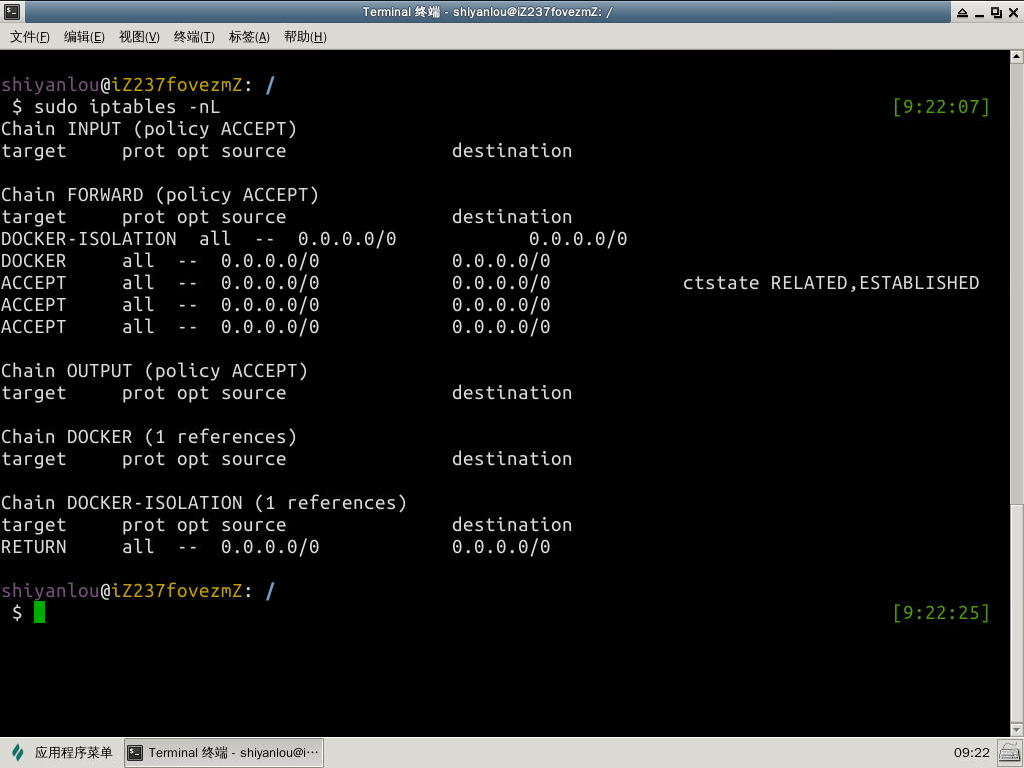Open the 编辑(E) menu
1024x768 pixels.
tap(84, 37)
